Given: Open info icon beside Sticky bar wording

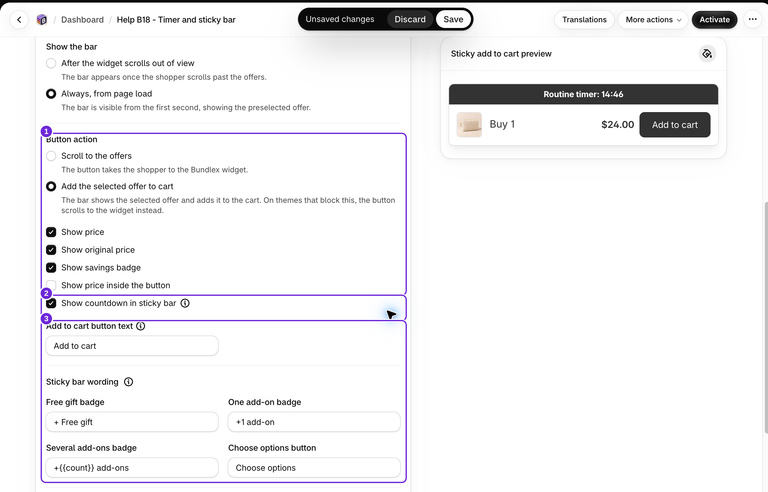Looking at the screenshot, I should [x=128, y=382].
